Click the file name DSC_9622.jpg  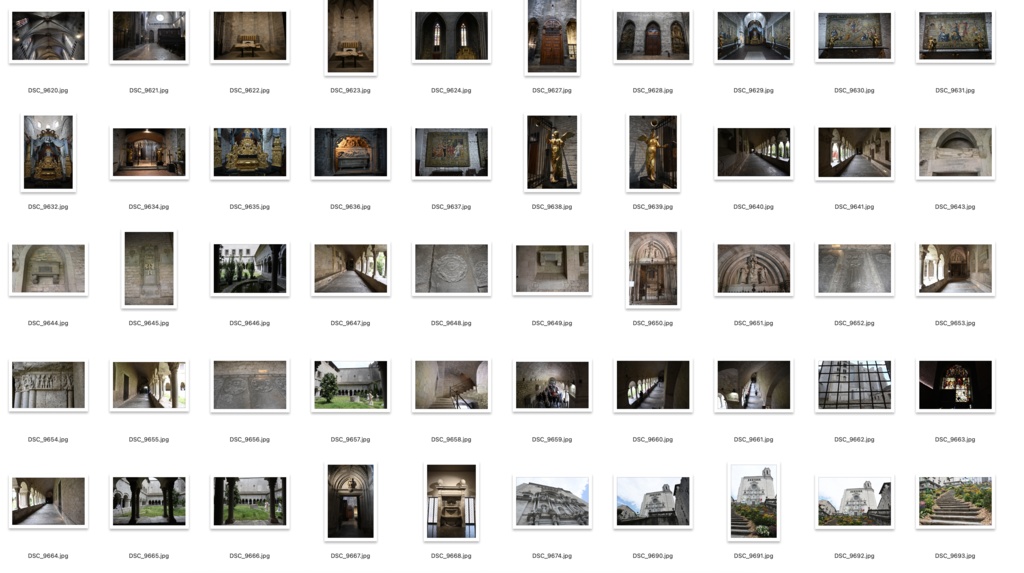tap(249, 91)
